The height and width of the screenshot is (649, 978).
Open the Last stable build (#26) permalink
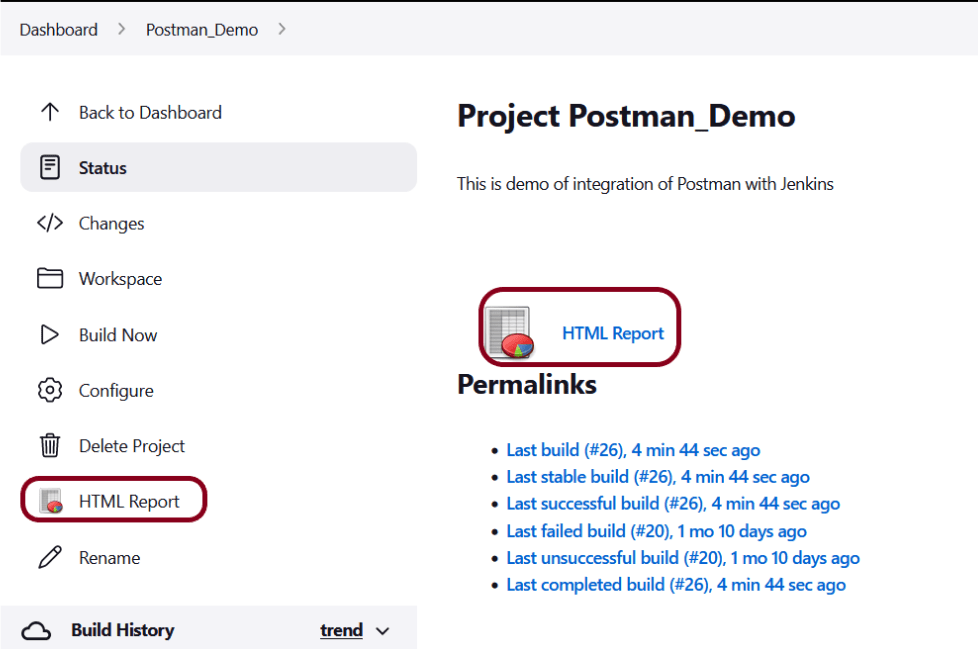[658, 477]
